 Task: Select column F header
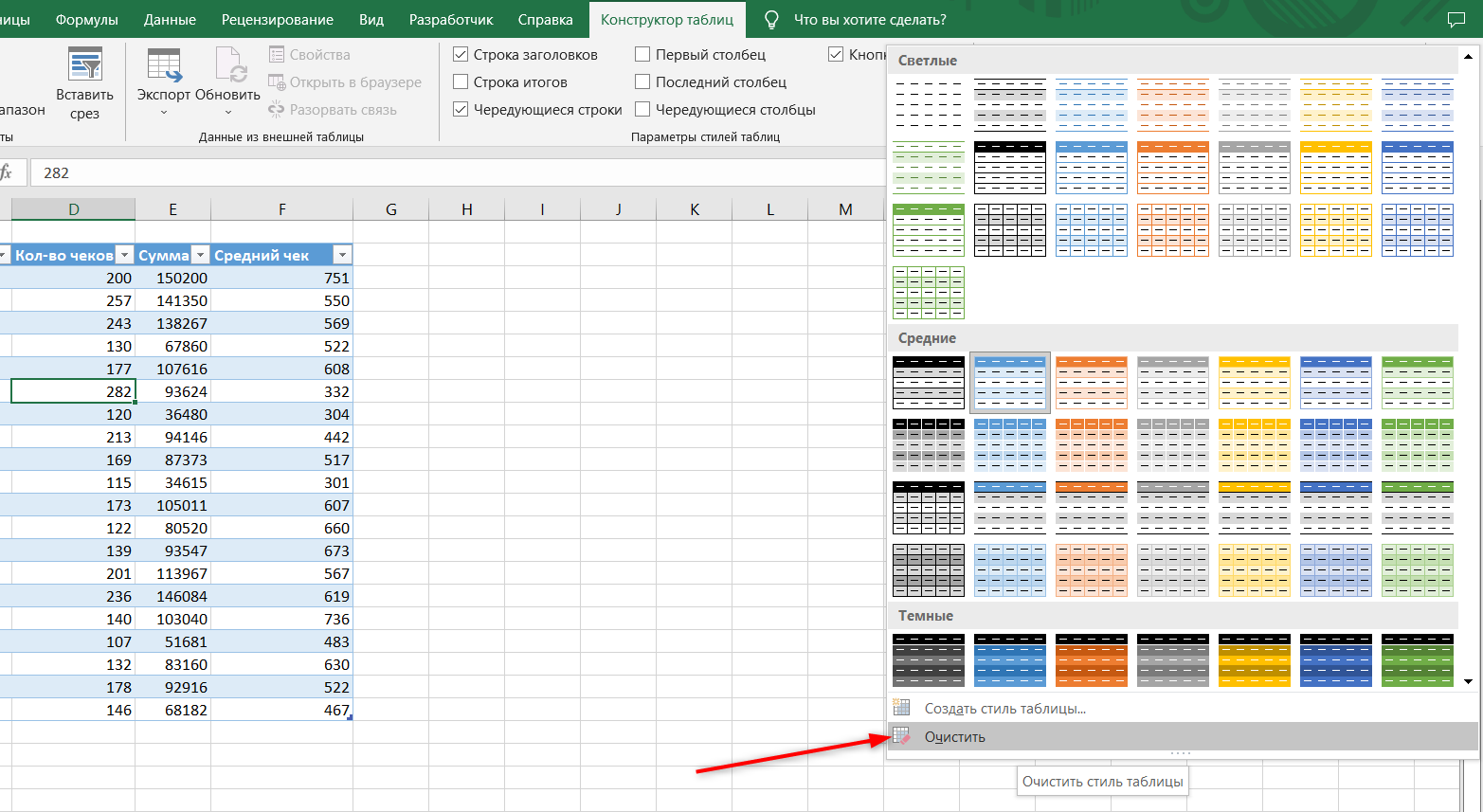[281, 209]
